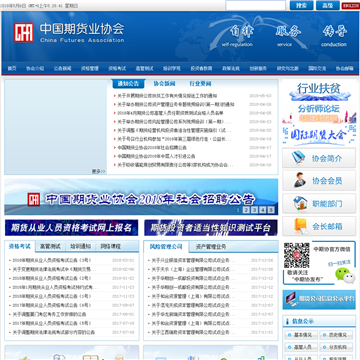
Task: Click the computer icon in 期货公司信息公示平台 banner
Action: pos(291,299)
